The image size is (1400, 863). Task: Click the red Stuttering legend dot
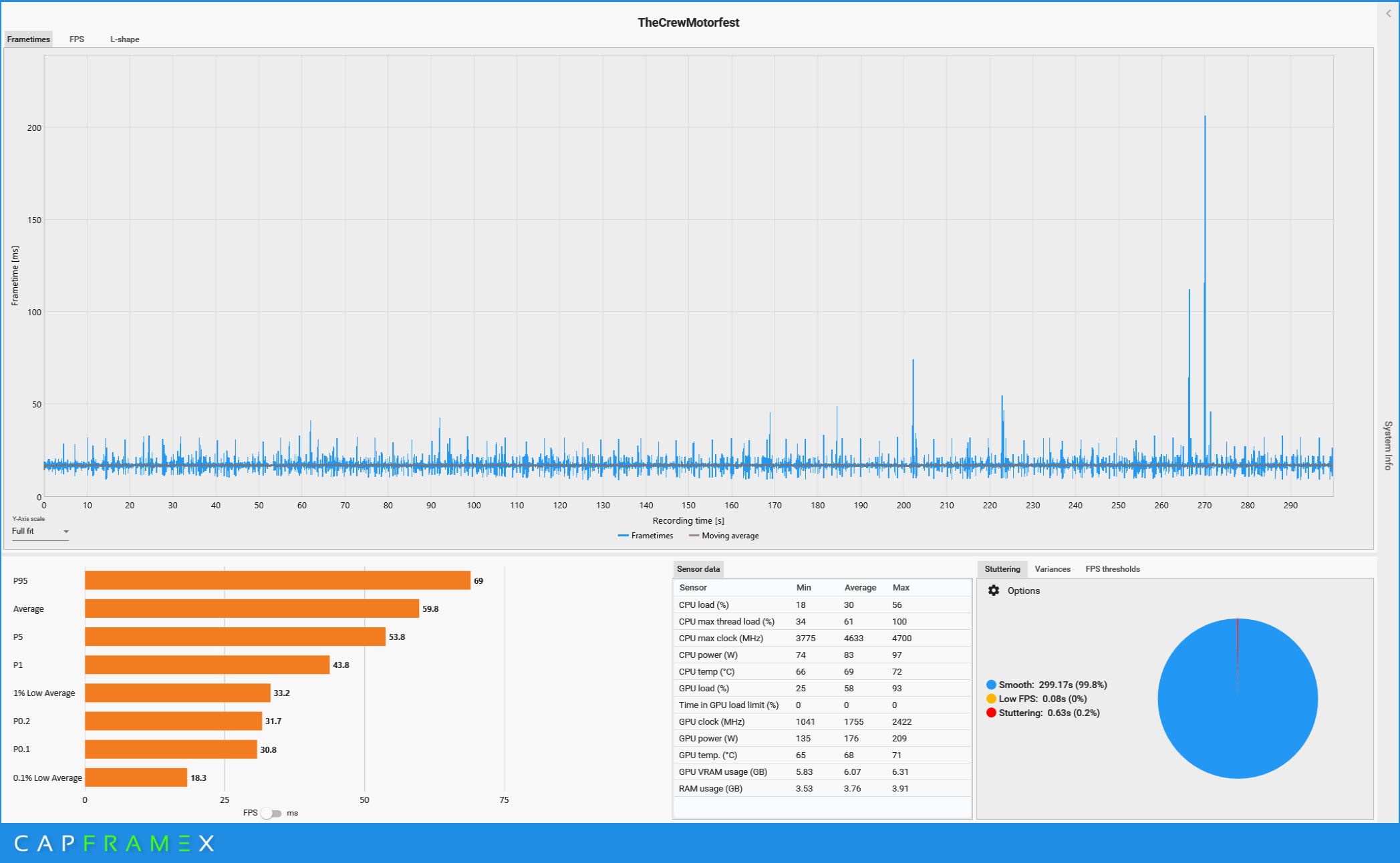991,713
